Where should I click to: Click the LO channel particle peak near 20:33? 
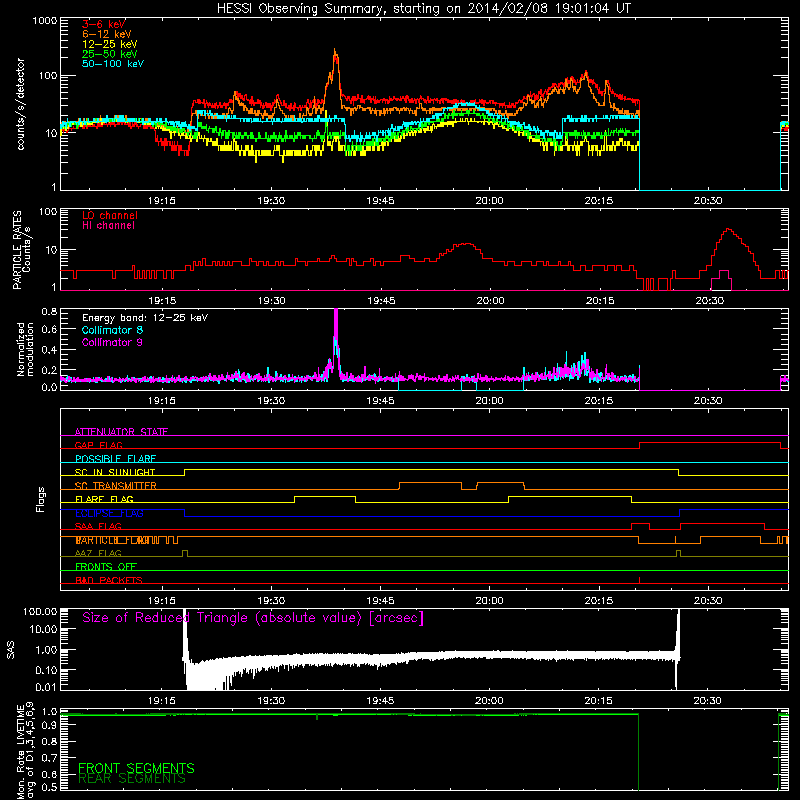729,230
